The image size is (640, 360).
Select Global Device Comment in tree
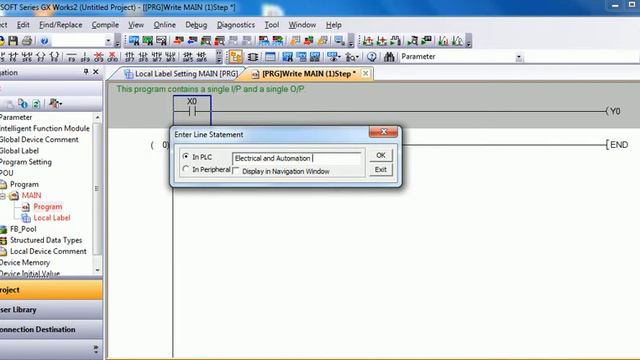tap(39, 140)
